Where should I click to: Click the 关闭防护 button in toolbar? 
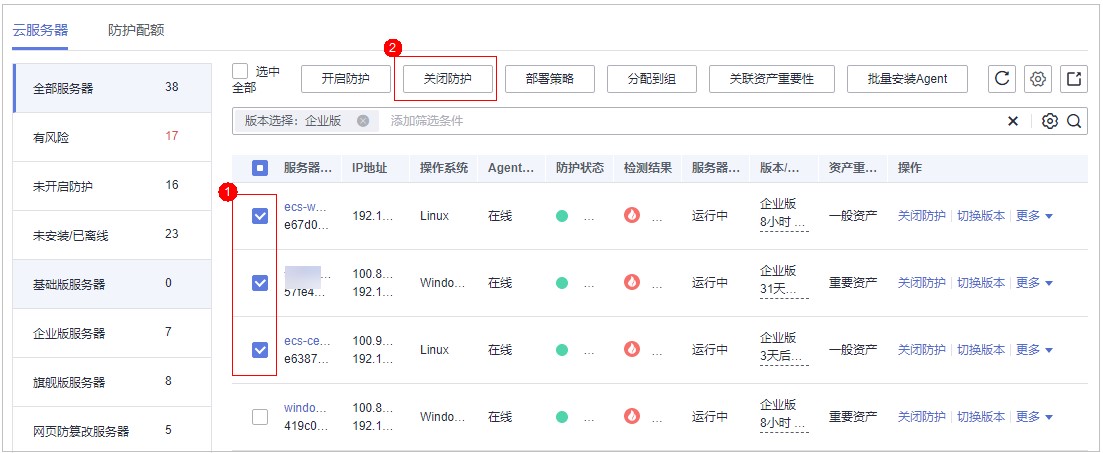[x=446, y=79]
